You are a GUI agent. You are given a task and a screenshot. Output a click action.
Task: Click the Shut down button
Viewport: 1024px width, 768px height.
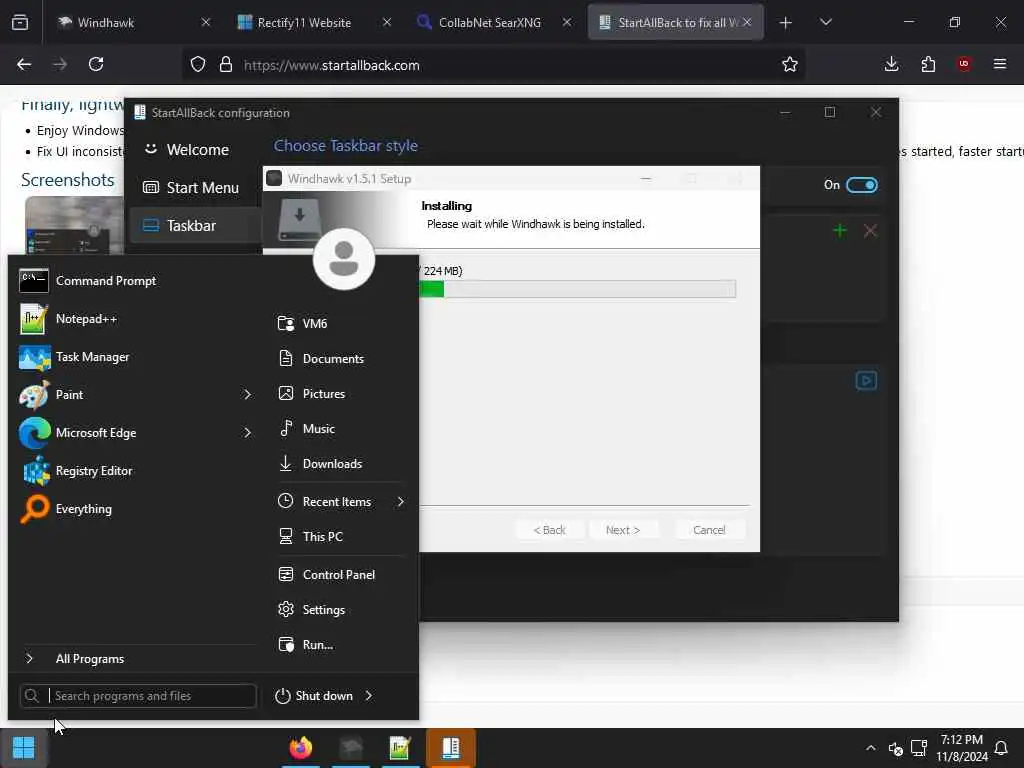click(315, 696)
